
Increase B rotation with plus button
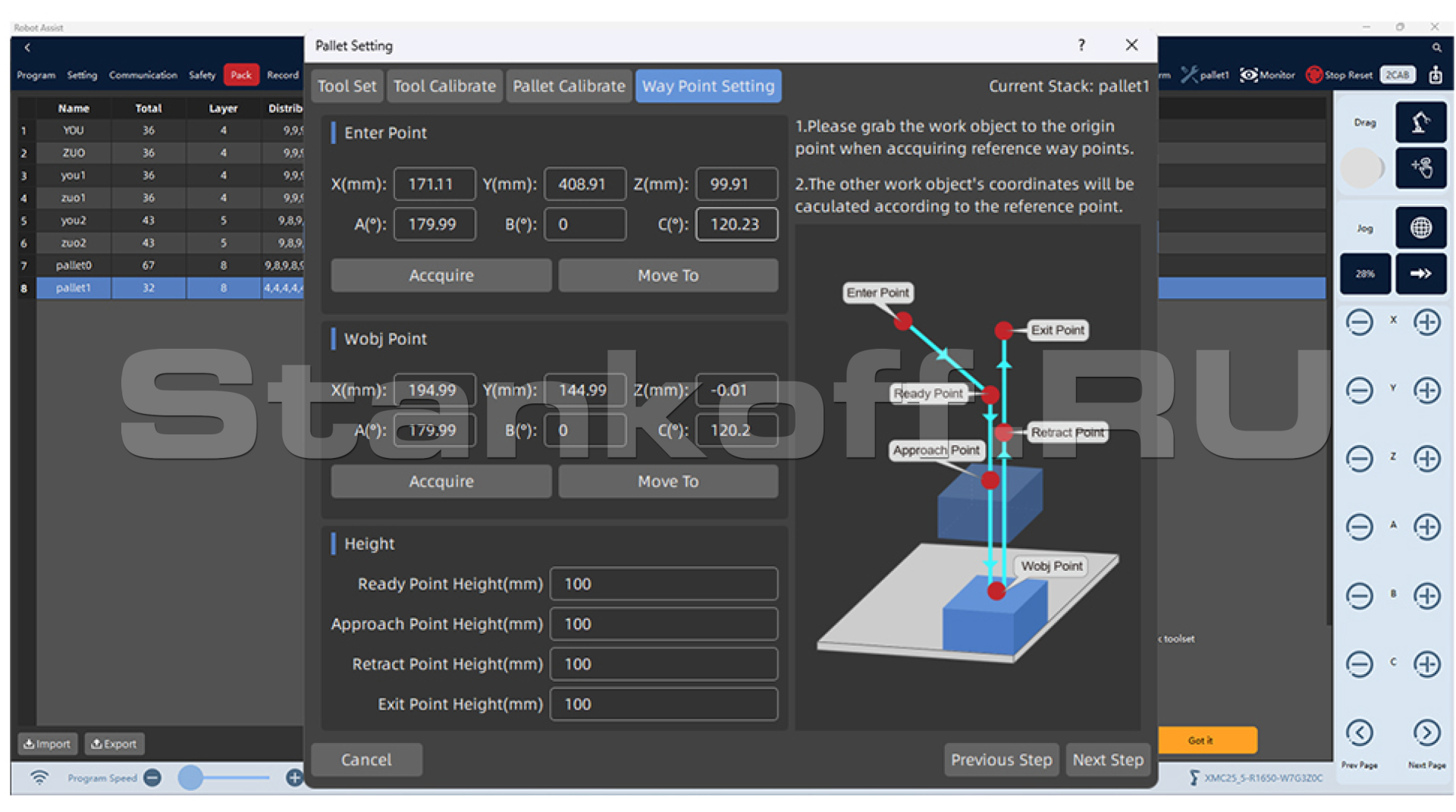(1426, 596)
